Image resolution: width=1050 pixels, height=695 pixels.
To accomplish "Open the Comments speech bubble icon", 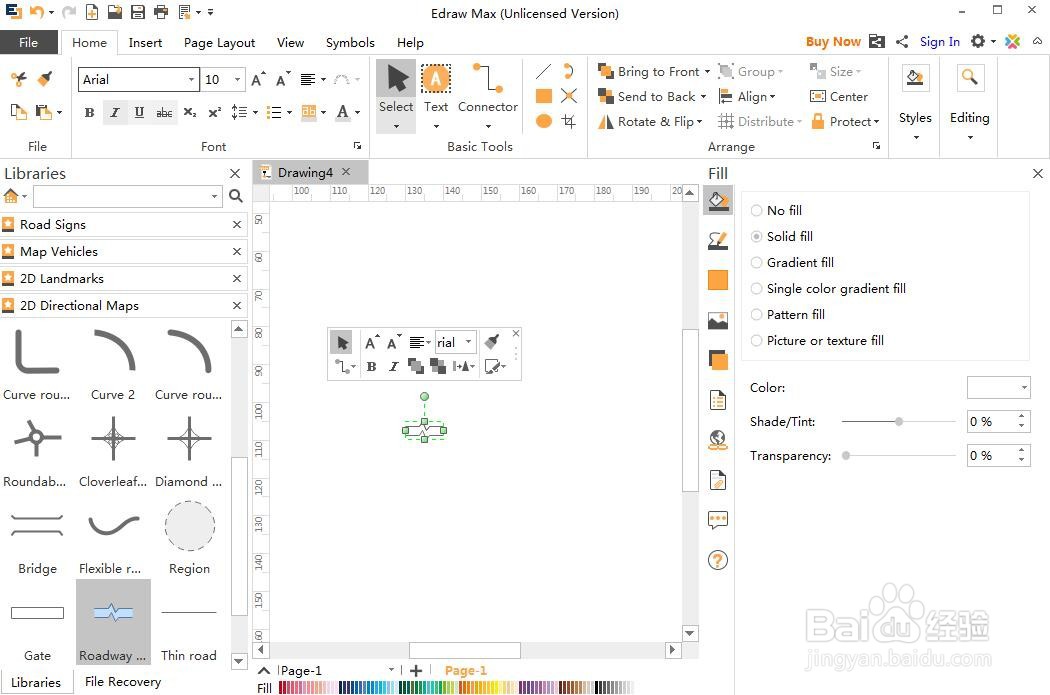I will pyautogui.click(x=718, y=520).
